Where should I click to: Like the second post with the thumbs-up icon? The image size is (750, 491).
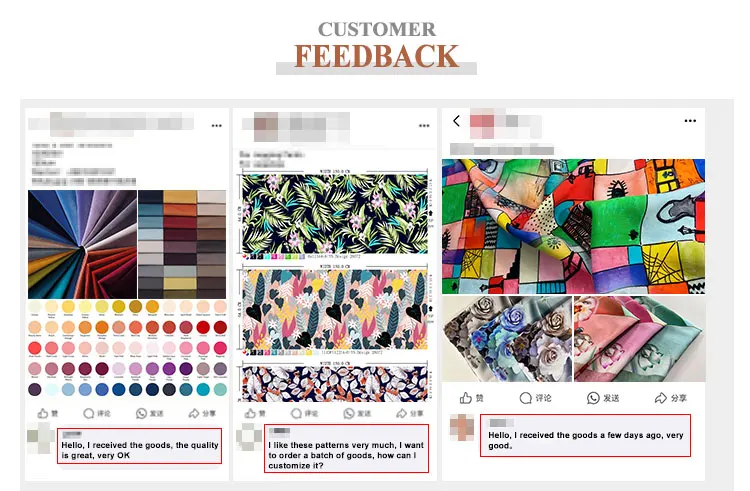pos(250,413)
